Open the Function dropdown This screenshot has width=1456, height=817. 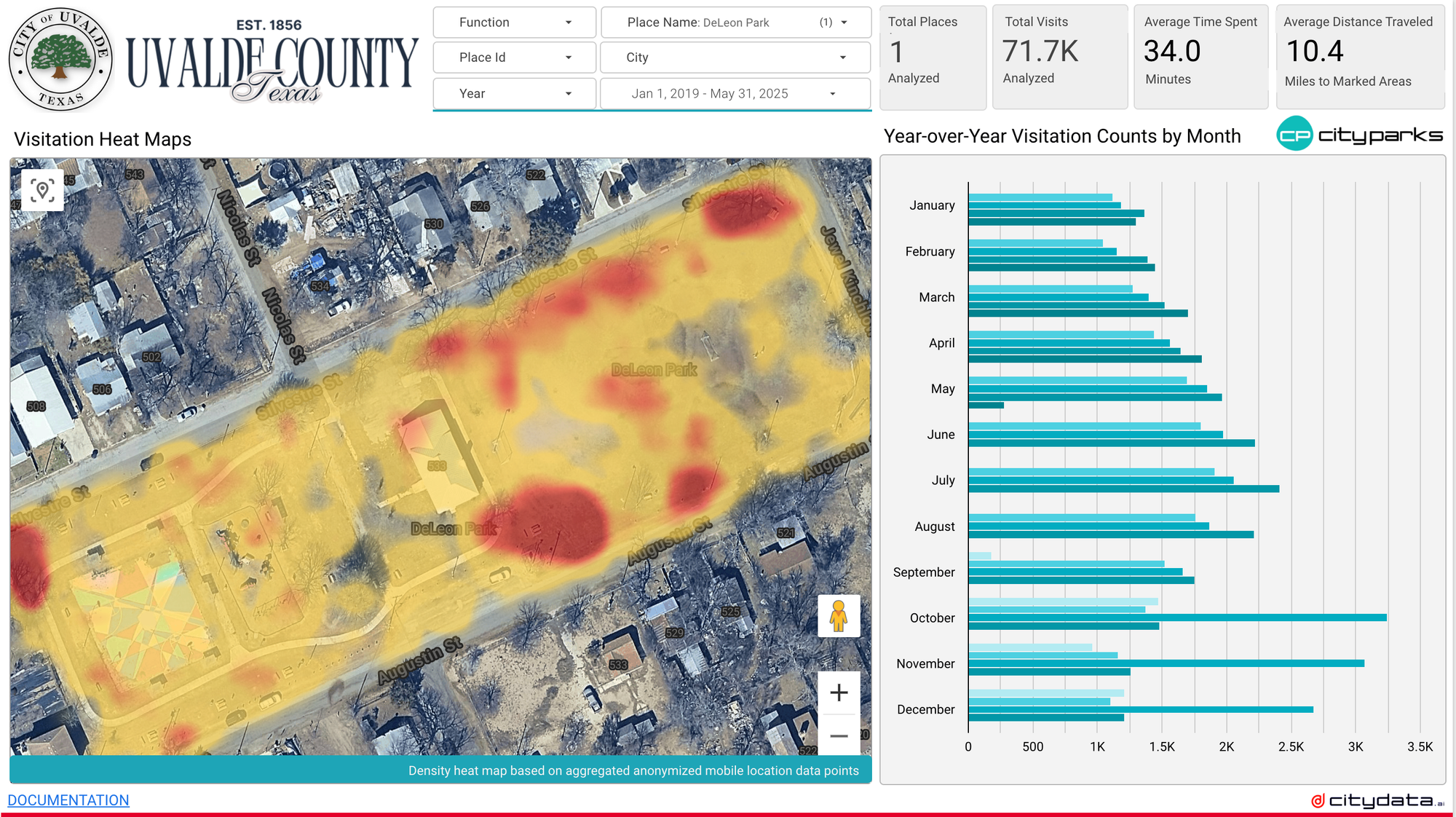pos(514,23)
